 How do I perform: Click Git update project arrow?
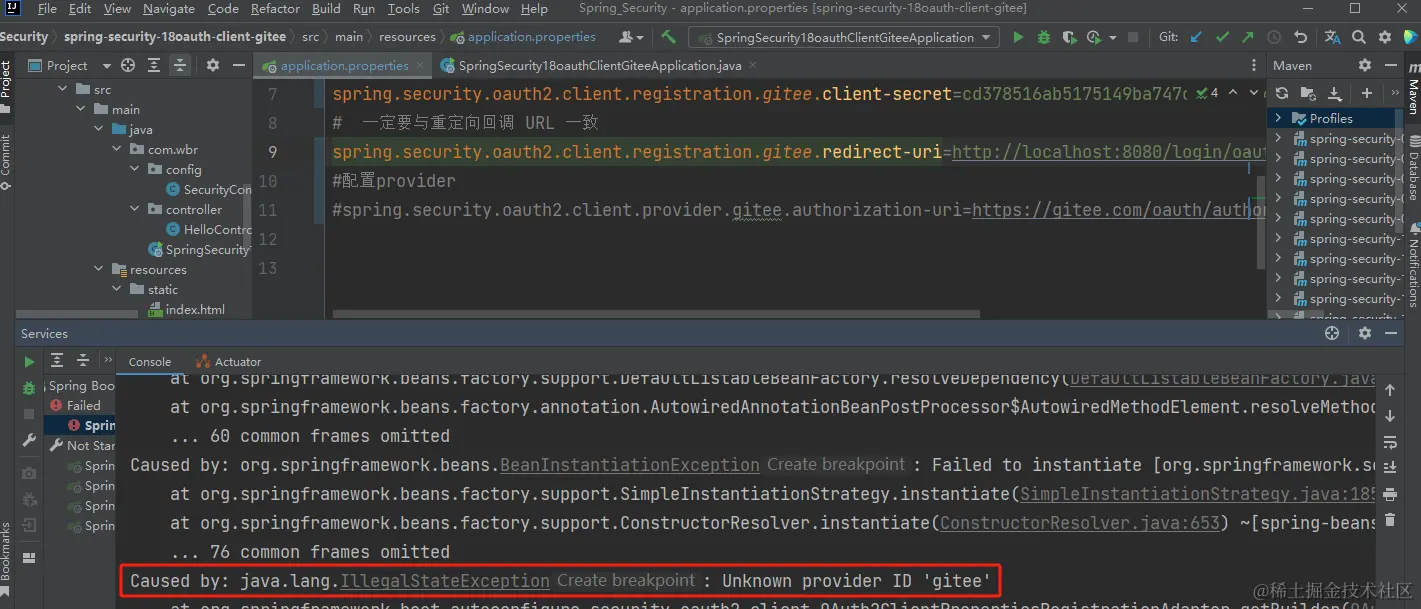tap(1196, 37)
